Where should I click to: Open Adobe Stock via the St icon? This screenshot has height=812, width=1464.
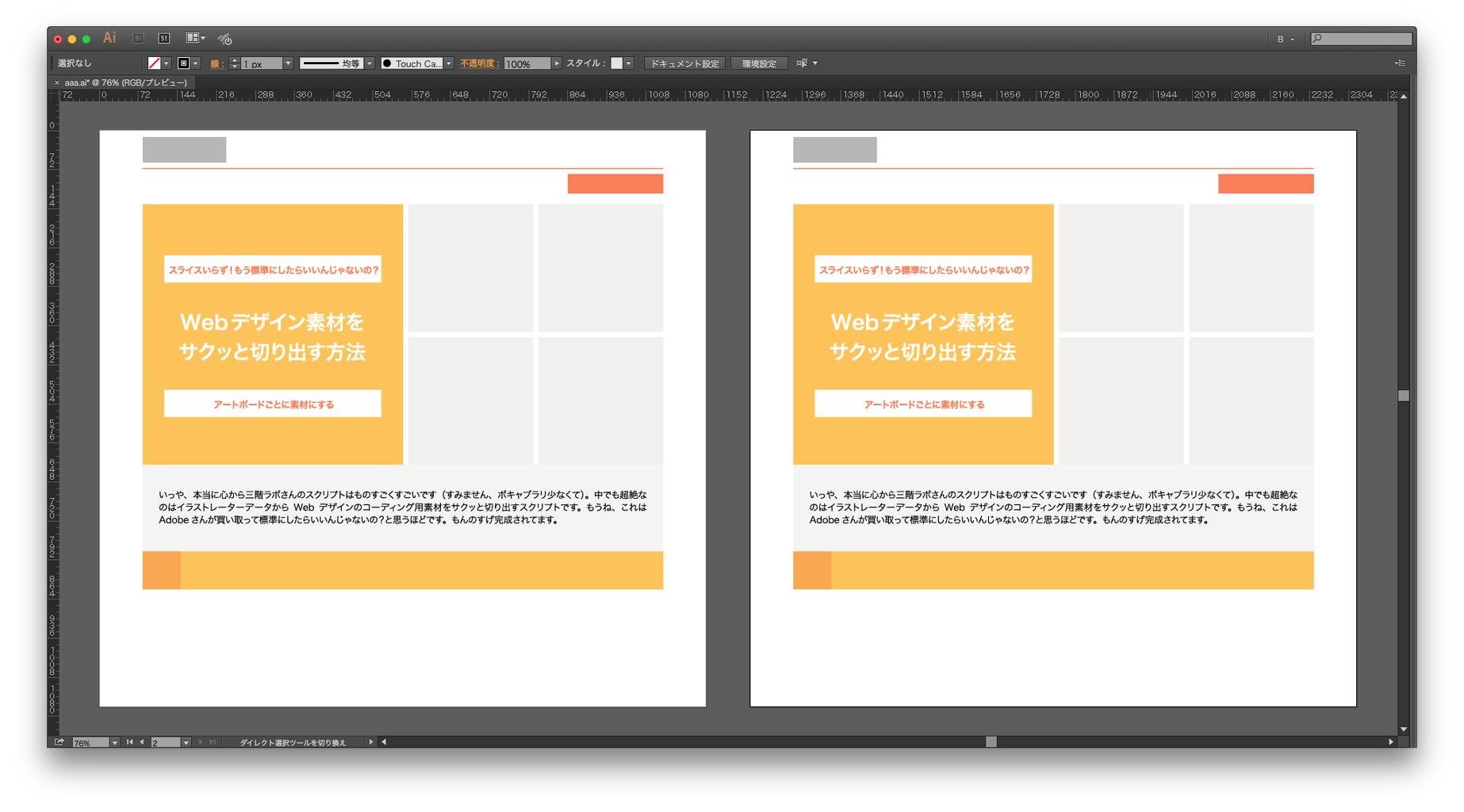(x=164, y=37)
